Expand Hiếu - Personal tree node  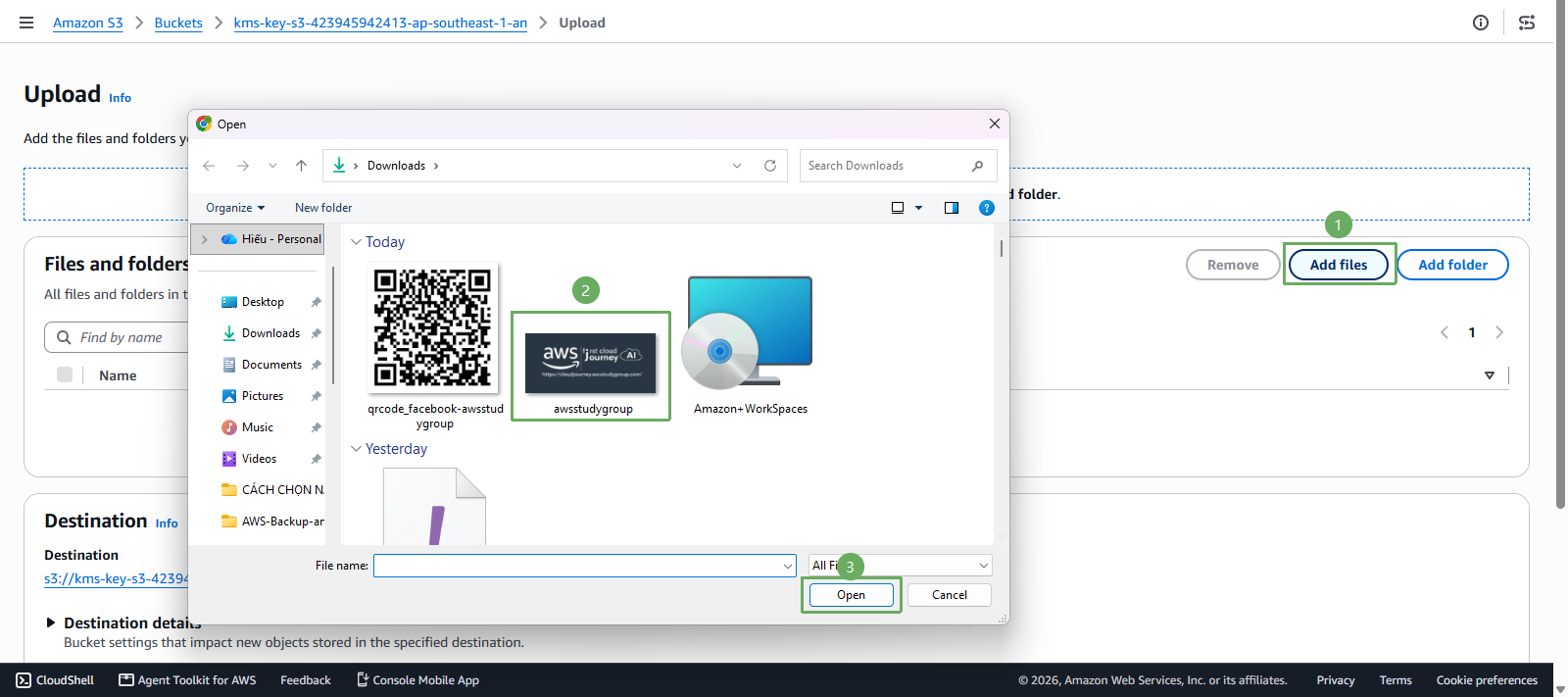click(204, 239)
